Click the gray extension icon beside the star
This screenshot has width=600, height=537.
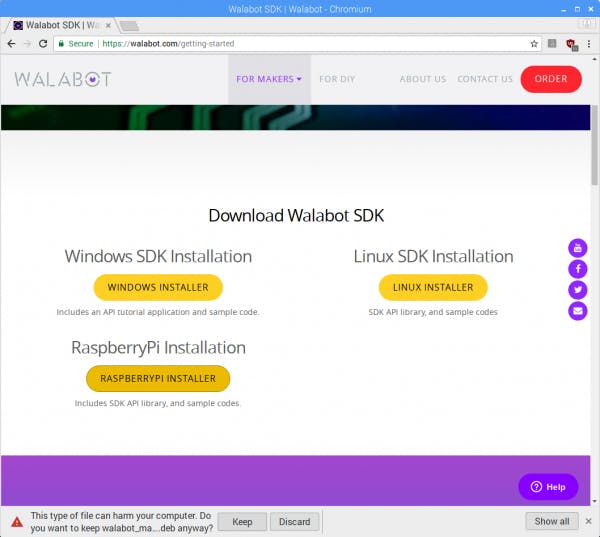coord(552,44)
